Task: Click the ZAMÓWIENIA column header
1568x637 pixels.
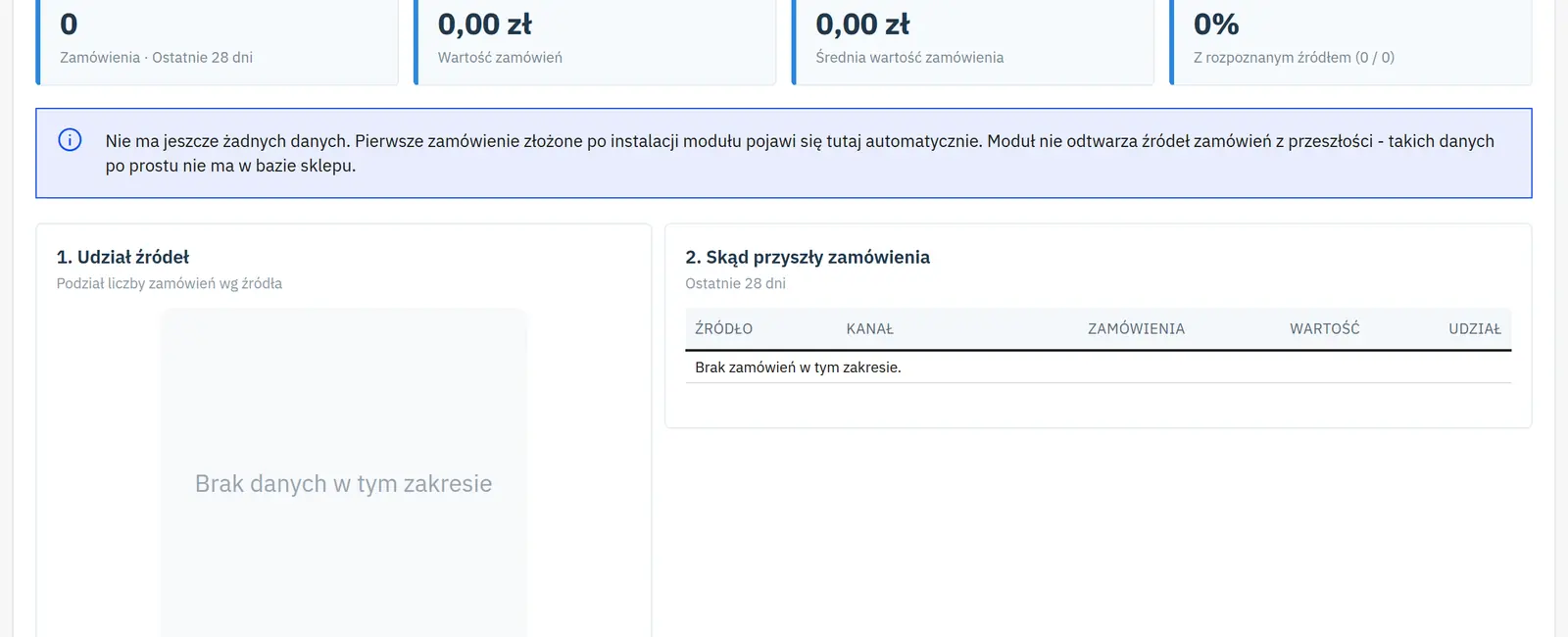Action: (x=1136, y=328)
